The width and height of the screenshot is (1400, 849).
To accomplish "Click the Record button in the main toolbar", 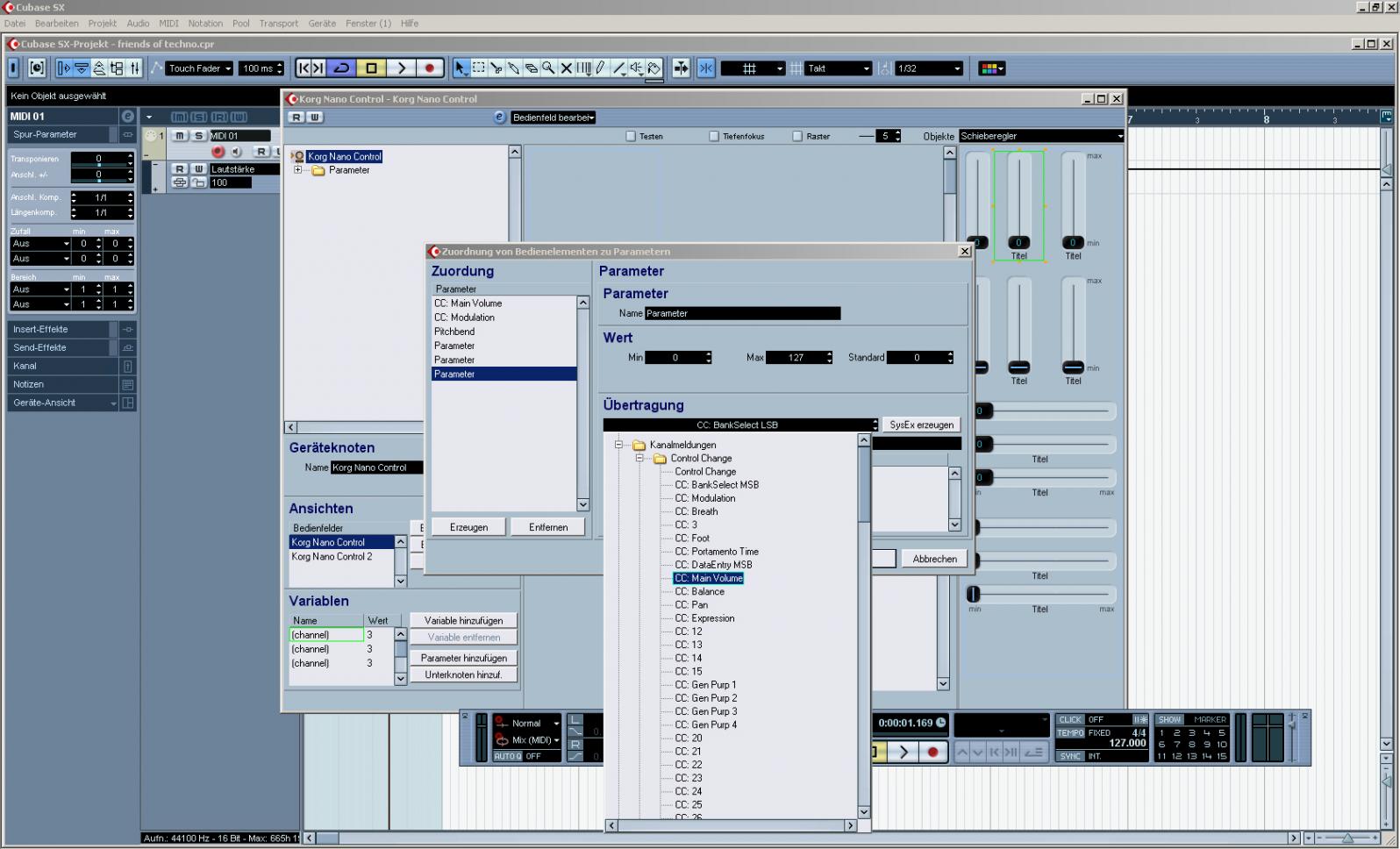I will pyautogui.click(x=429, y=68).
